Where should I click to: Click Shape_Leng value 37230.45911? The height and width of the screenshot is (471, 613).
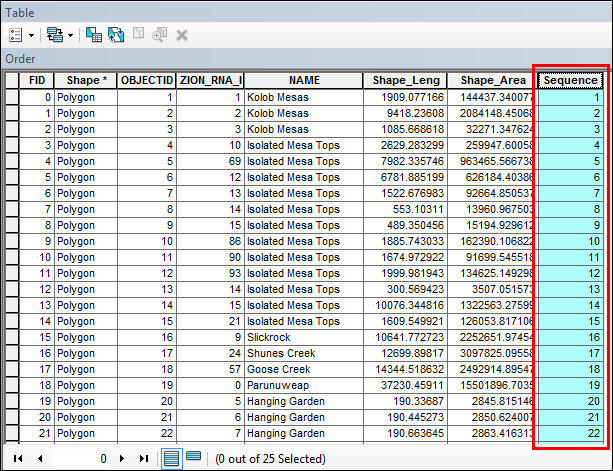tap(405, 385)
